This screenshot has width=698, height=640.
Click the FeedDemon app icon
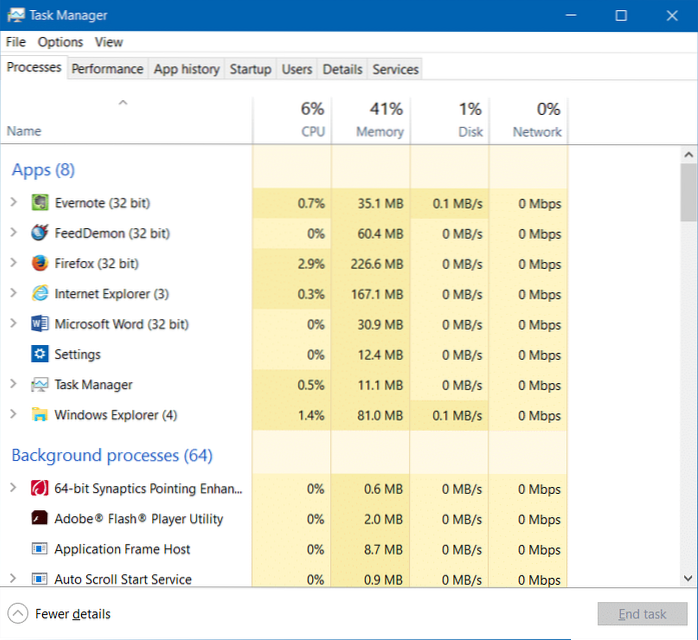pos(40,233)
